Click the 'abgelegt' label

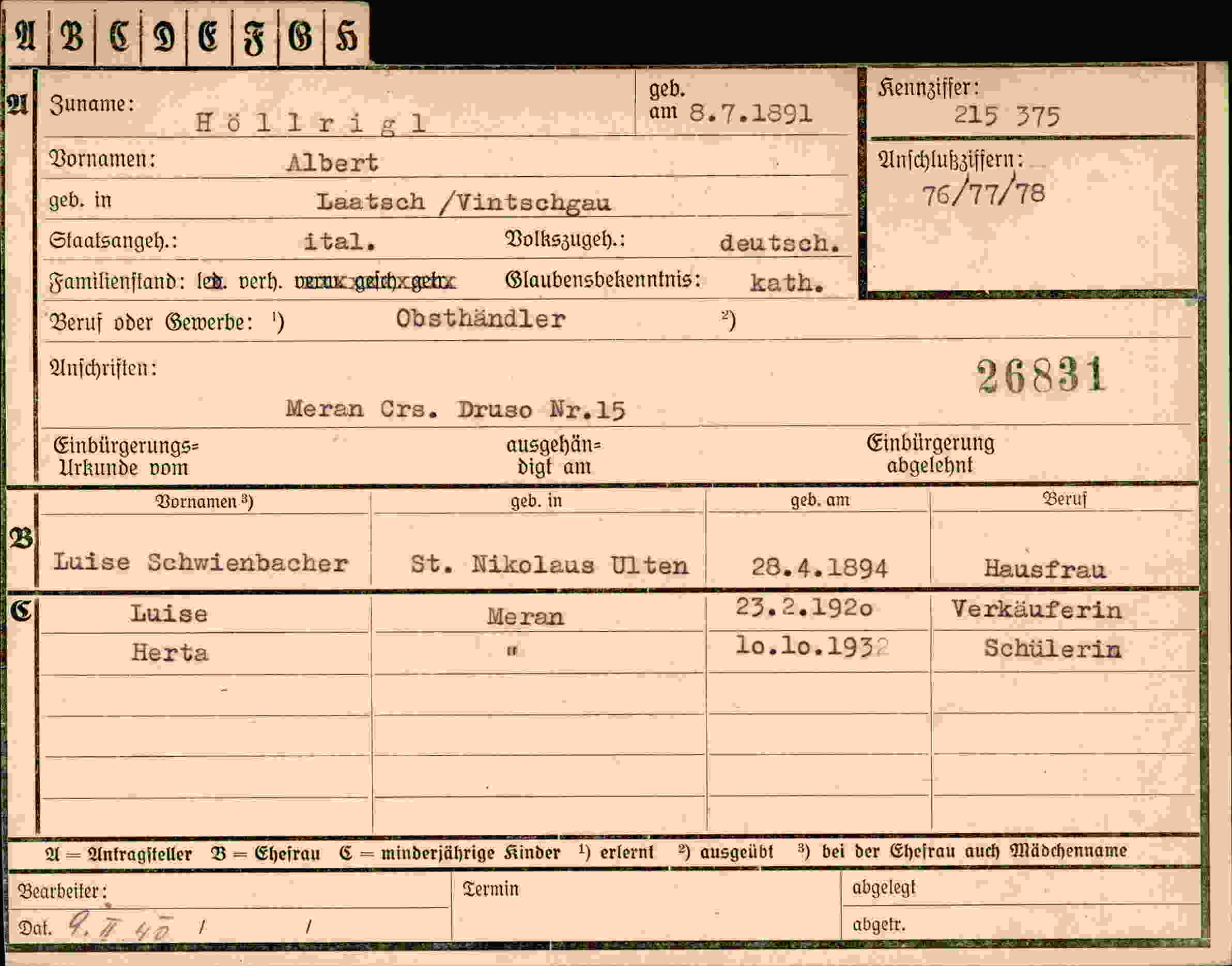click(x=884, y=889)
